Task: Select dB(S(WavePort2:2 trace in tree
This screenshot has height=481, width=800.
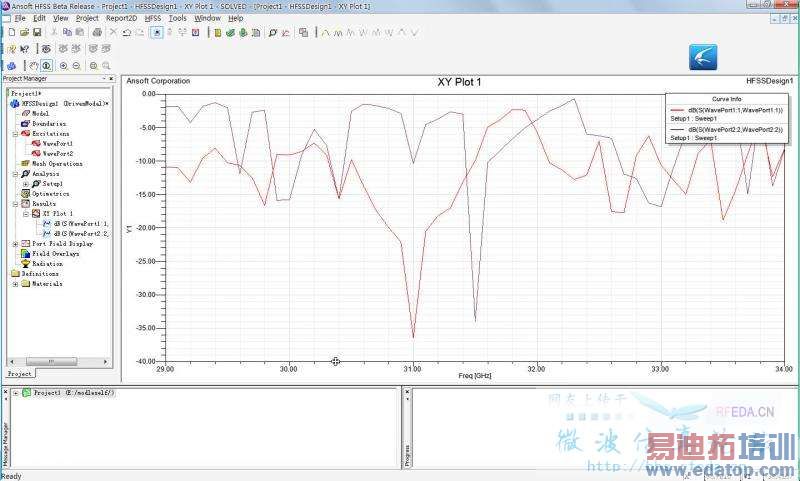Action: pos(81,234)
